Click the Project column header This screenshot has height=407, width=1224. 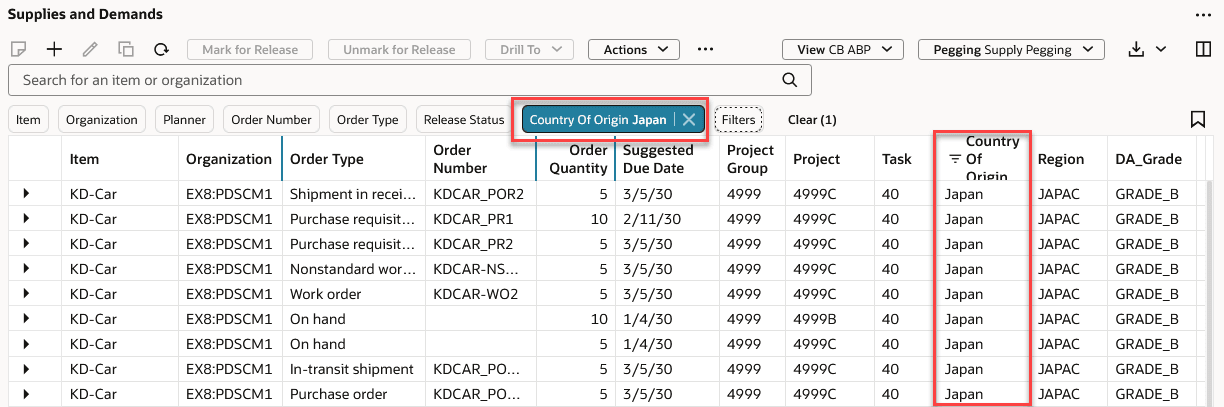pos(830,159)
